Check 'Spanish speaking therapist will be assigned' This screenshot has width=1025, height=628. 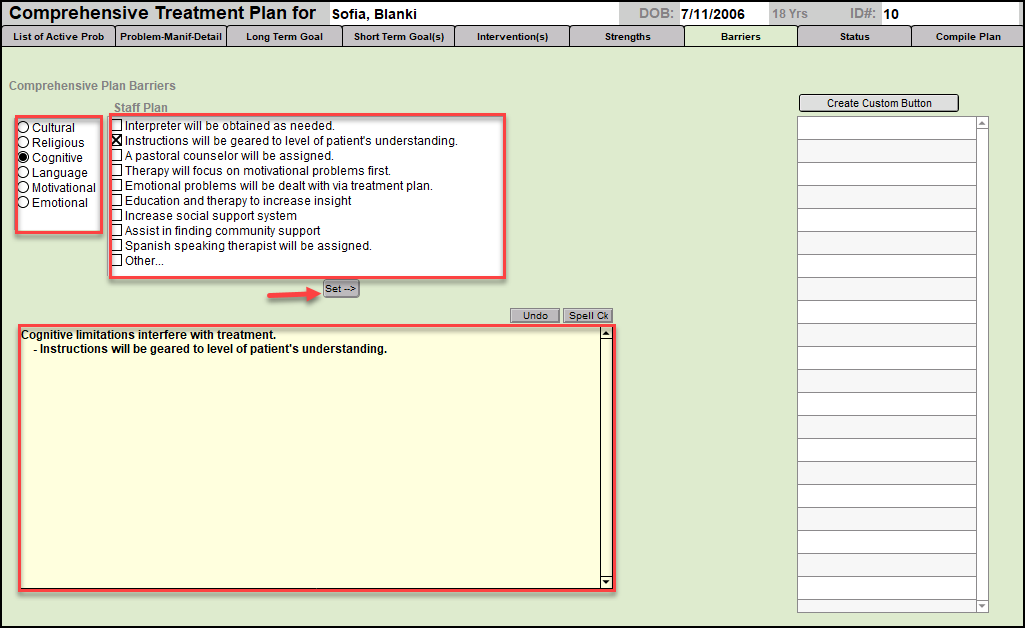(x=117, y=246)
